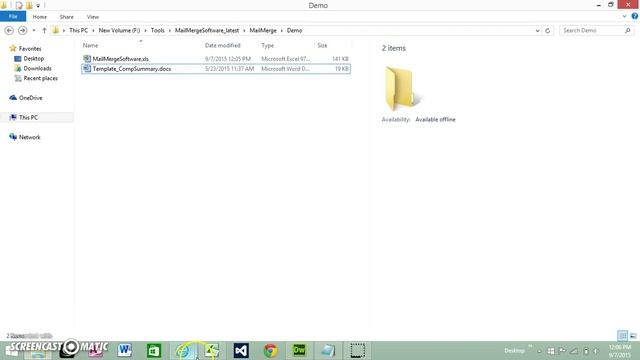Sort by Size column header
The height and width of the screenshot is (360, 640).
[x=322, y=45]
